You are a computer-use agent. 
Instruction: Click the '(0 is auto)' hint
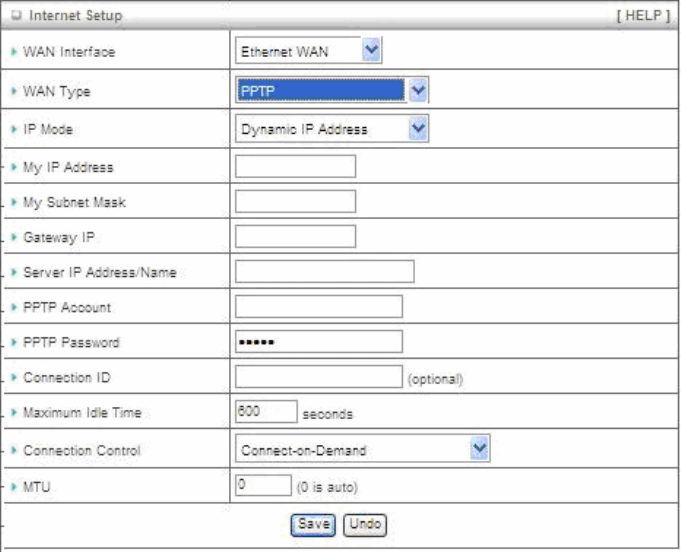click(327, 487)
